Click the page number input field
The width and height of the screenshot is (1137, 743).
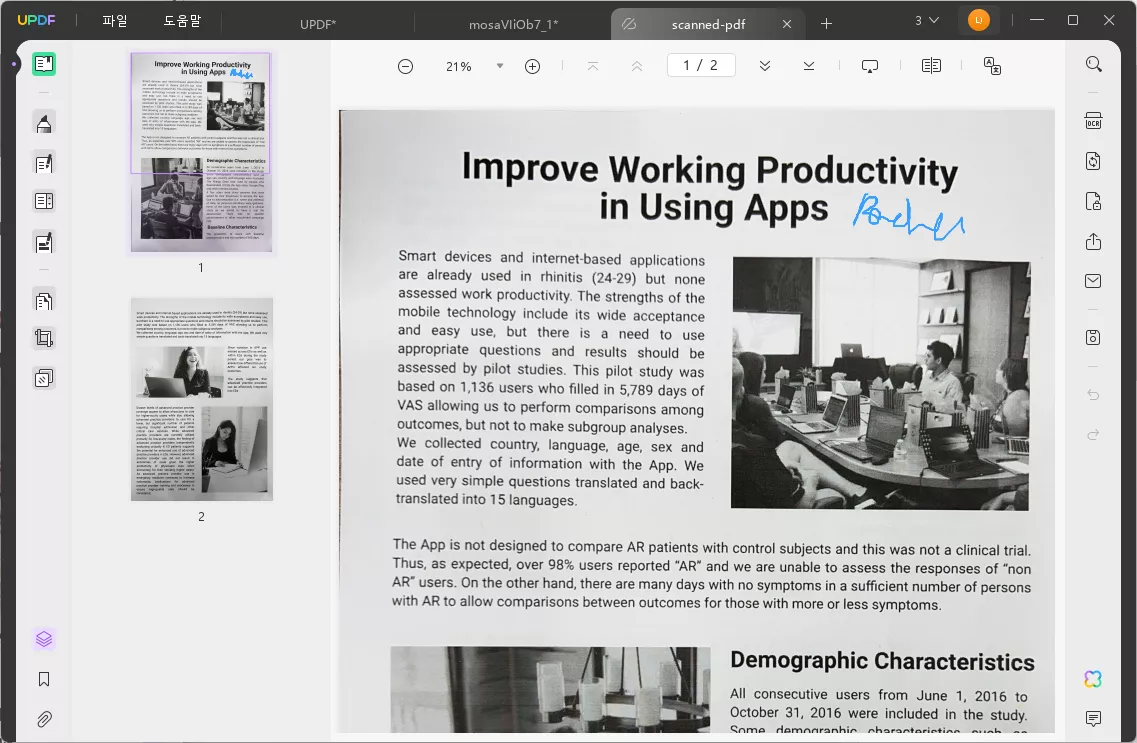[x=701, y=65]
